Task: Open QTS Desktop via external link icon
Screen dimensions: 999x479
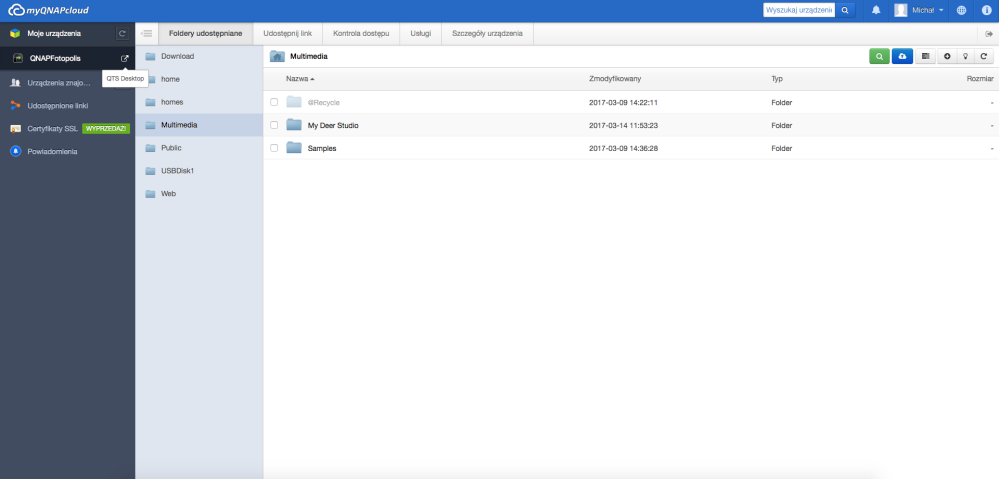Action: (125, 58)
